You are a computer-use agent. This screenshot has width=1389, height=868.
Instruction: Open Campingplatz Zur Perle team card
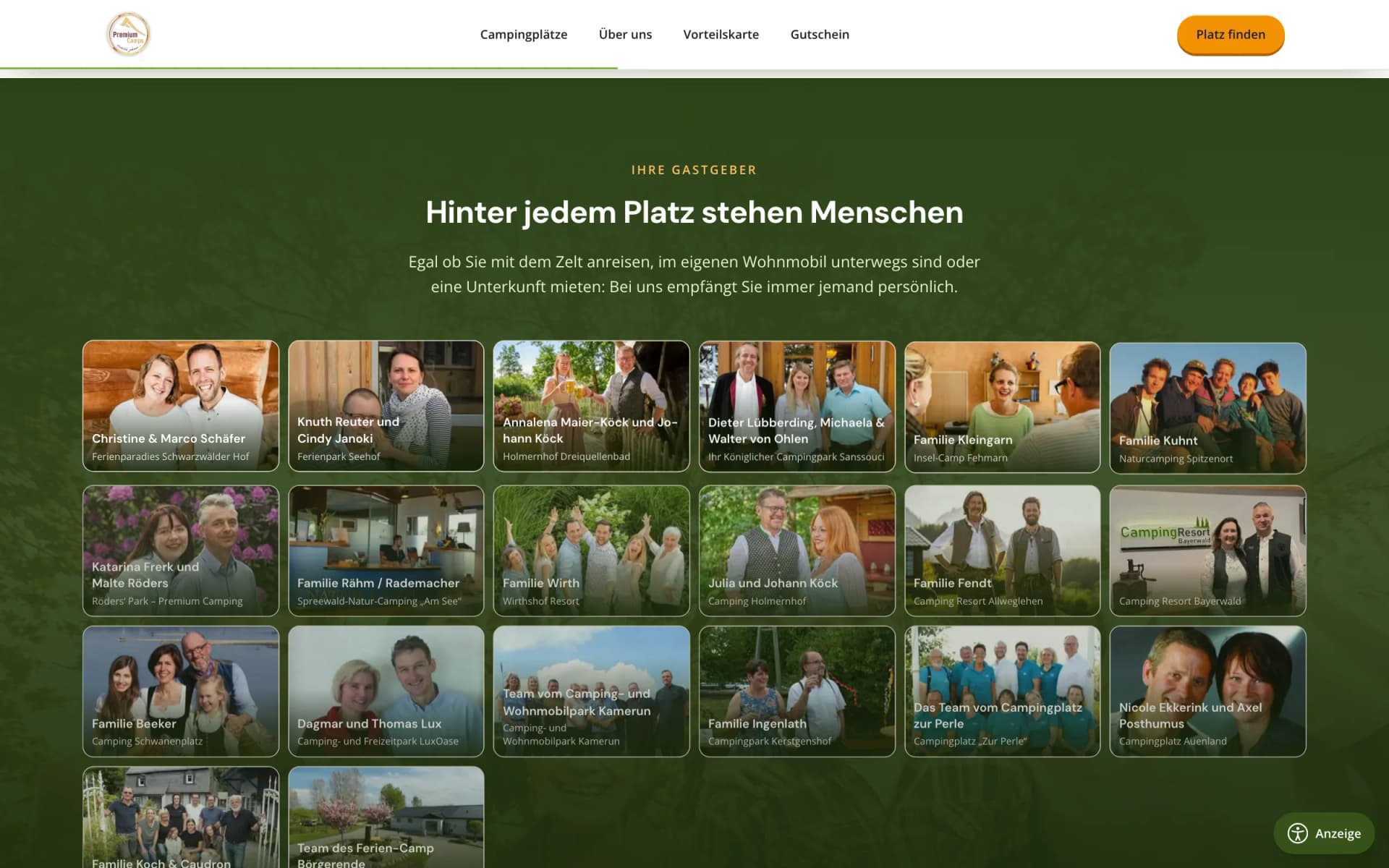[1003, 692]
